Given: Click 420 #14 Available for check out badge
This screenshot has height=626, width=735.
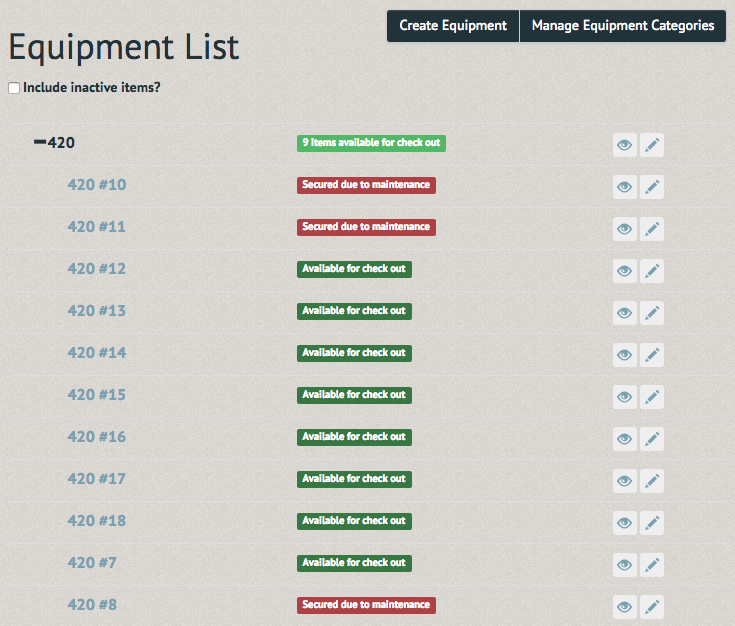Looking at the screenshot, I should pos(354,353).
